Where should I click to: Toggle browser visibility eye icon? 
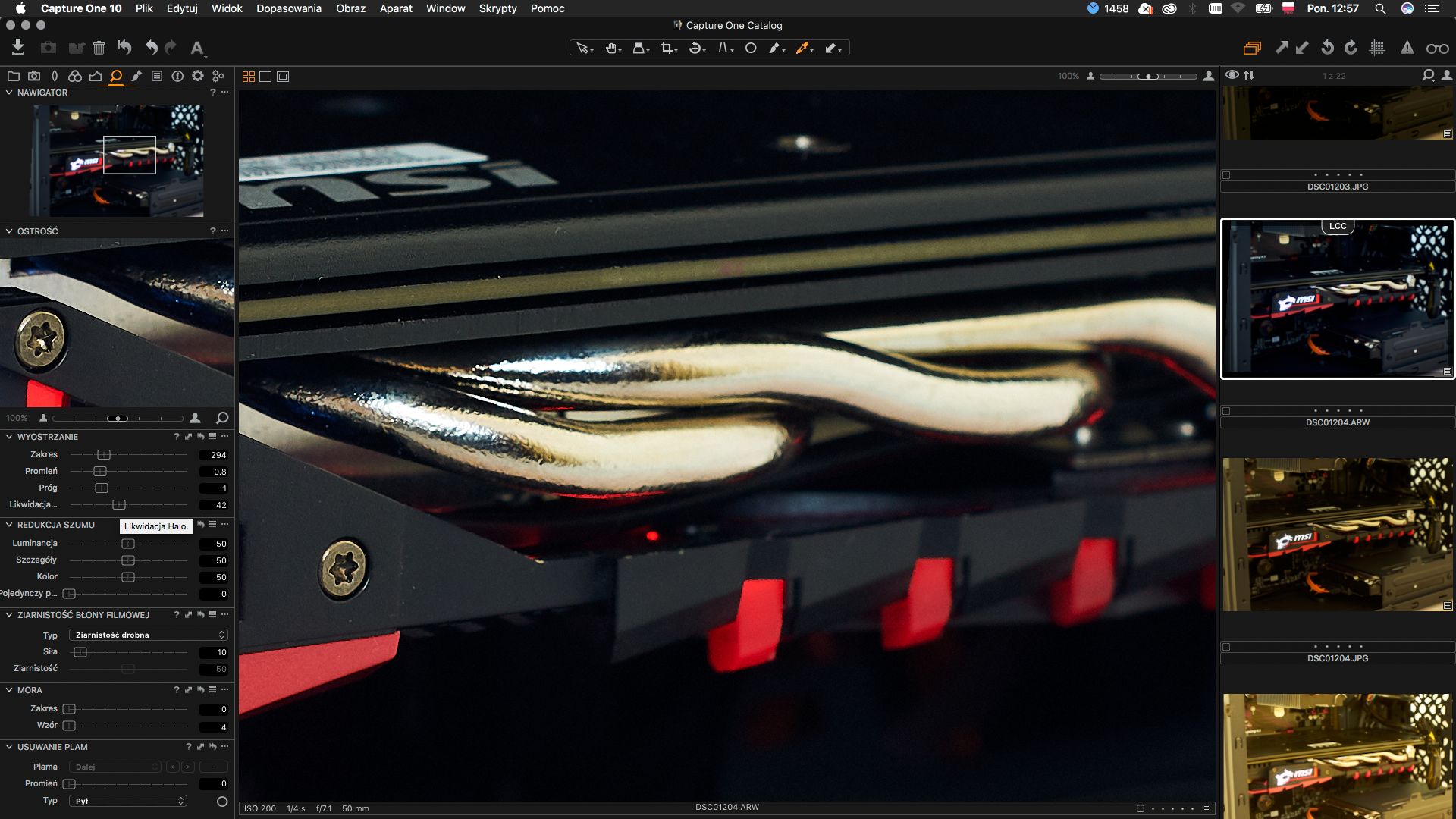[x=1232, y=74]
